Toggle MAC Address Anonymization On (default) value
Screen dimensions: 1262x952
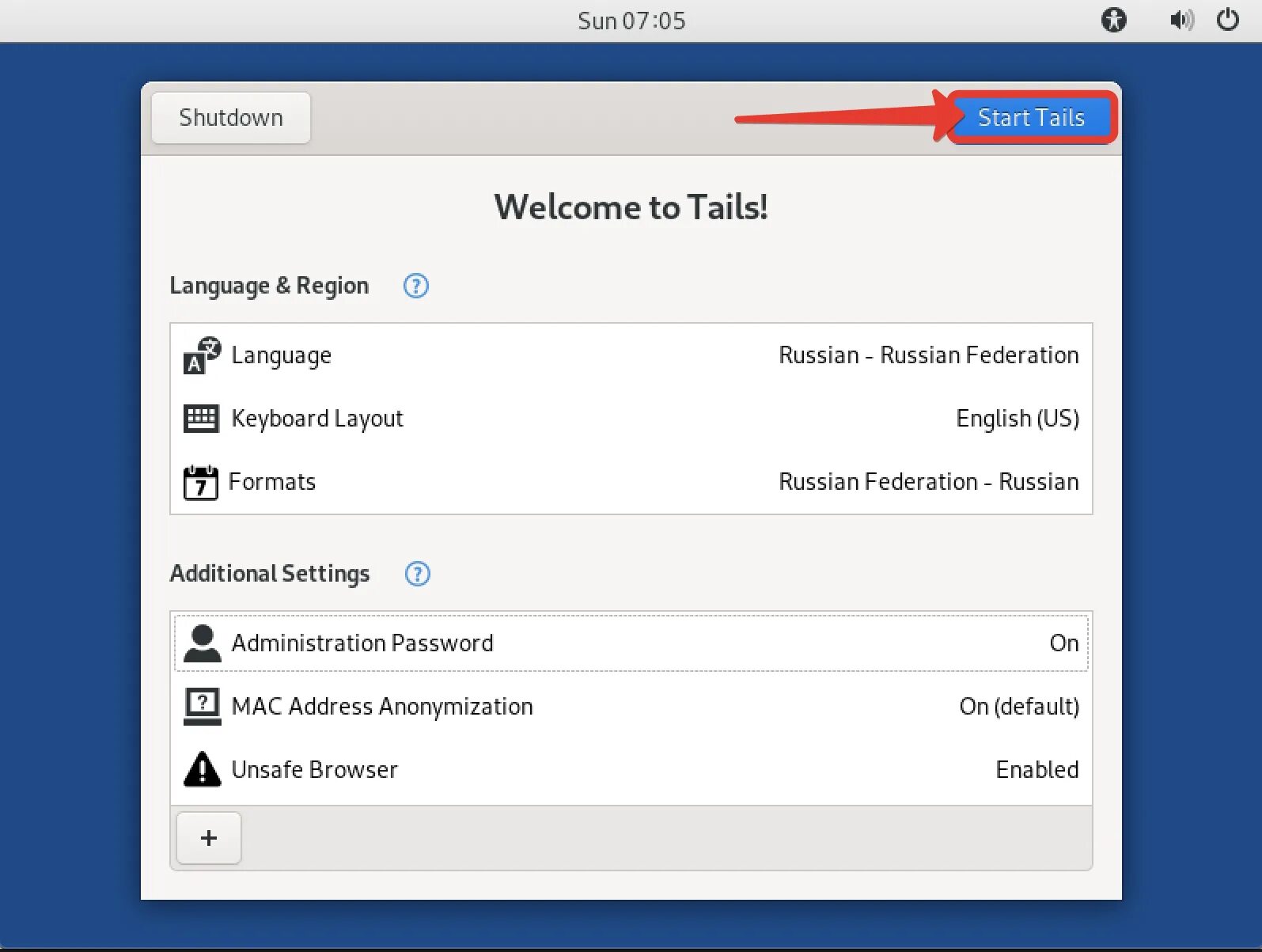[1018, 706]
